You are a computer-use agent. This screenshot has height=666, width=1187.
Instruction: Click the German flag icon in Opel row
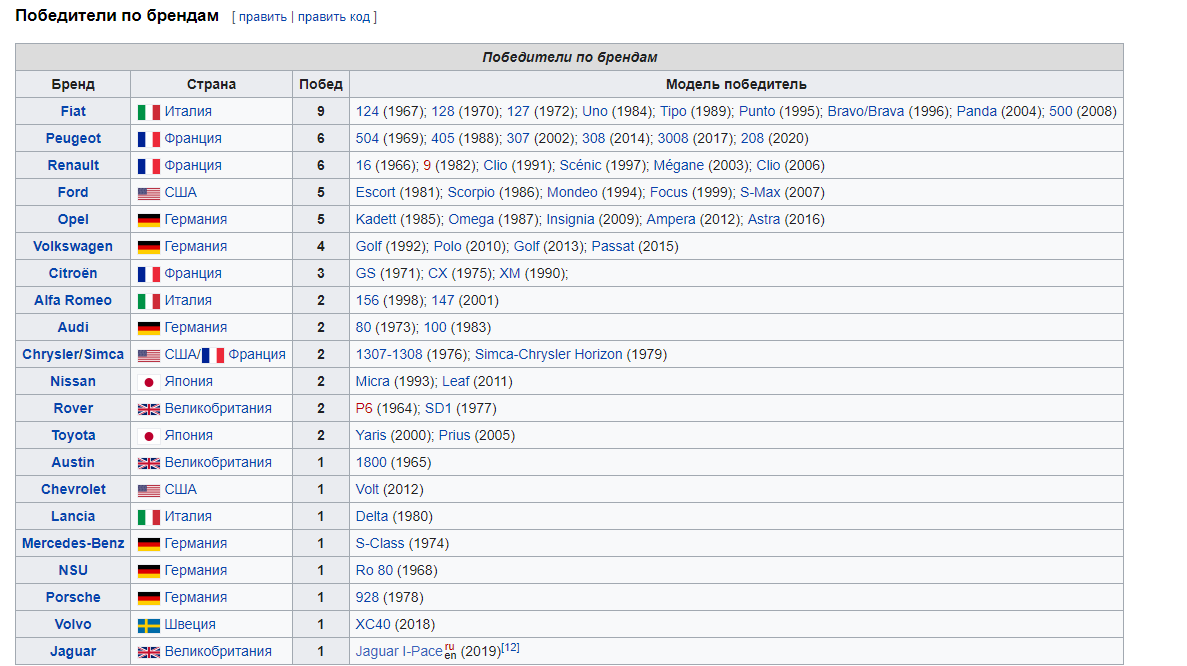click(x=148, y=220)
